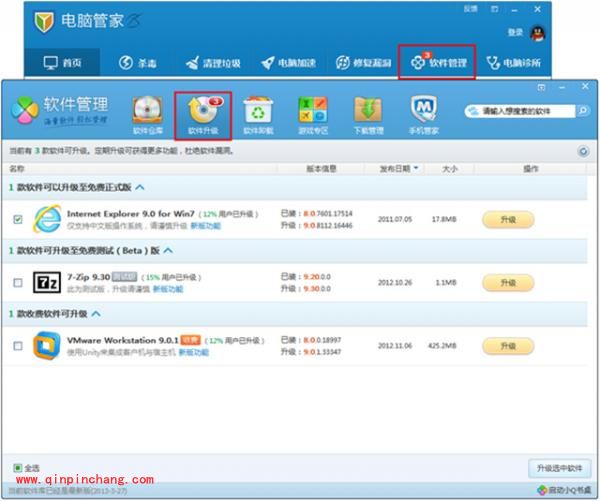Image resolution: width=600 pixels, height=501 pixels.
Task: Click the magnifier search icon in 软件管理
Action: click(x=583, y=111)
